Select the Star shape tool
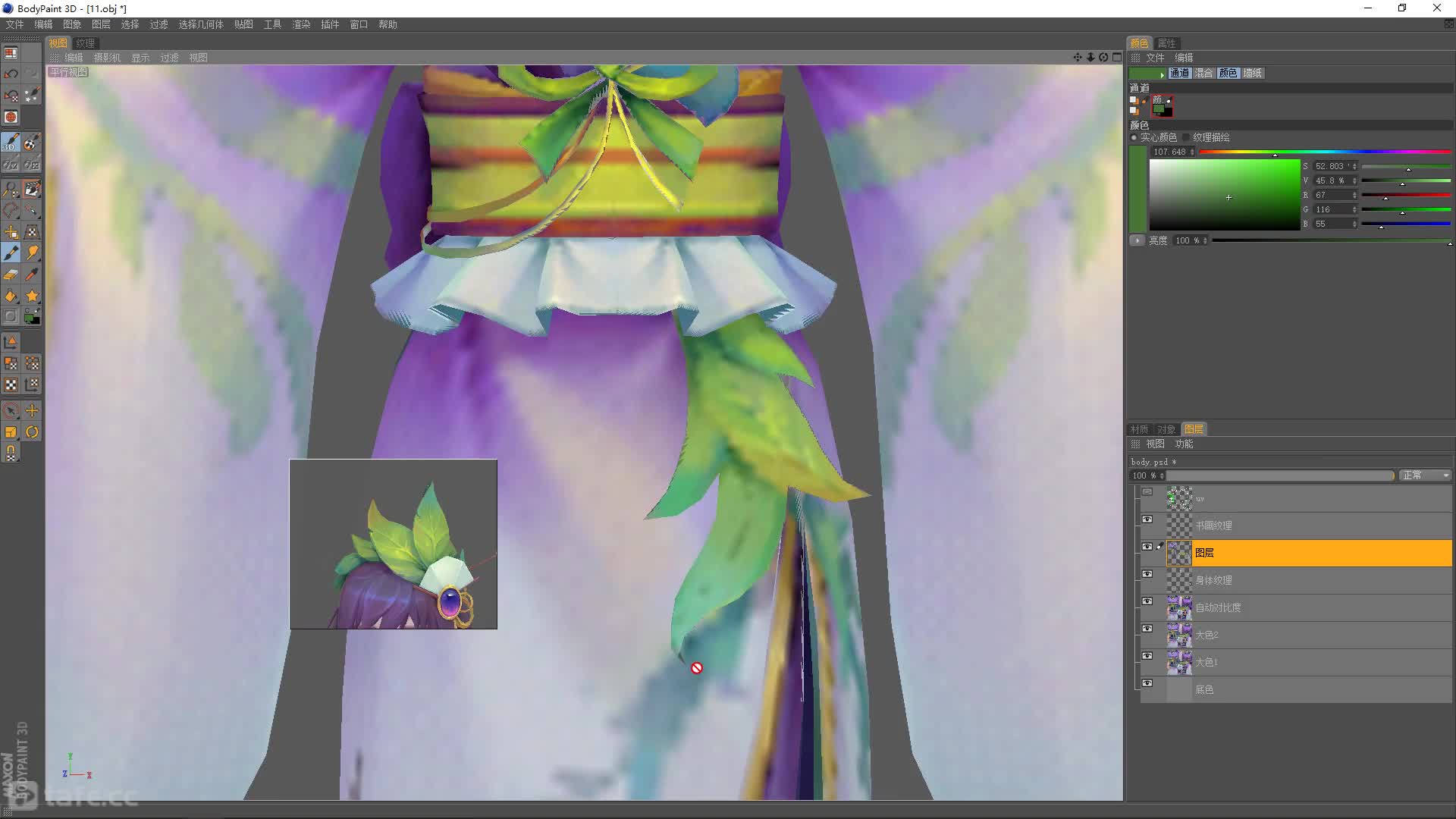Viewport: 1456px width, 819px height. coord(32,296)
